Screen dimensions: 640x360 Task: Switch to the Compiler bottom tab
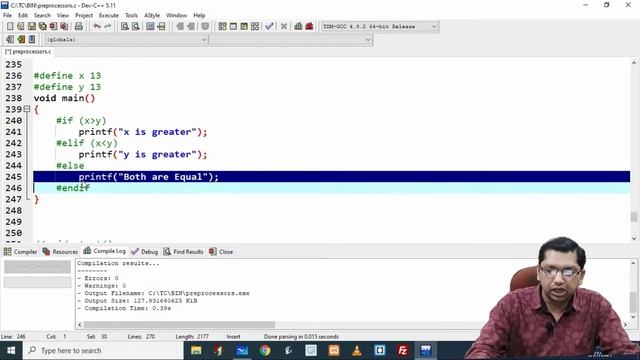pos(20,252)
